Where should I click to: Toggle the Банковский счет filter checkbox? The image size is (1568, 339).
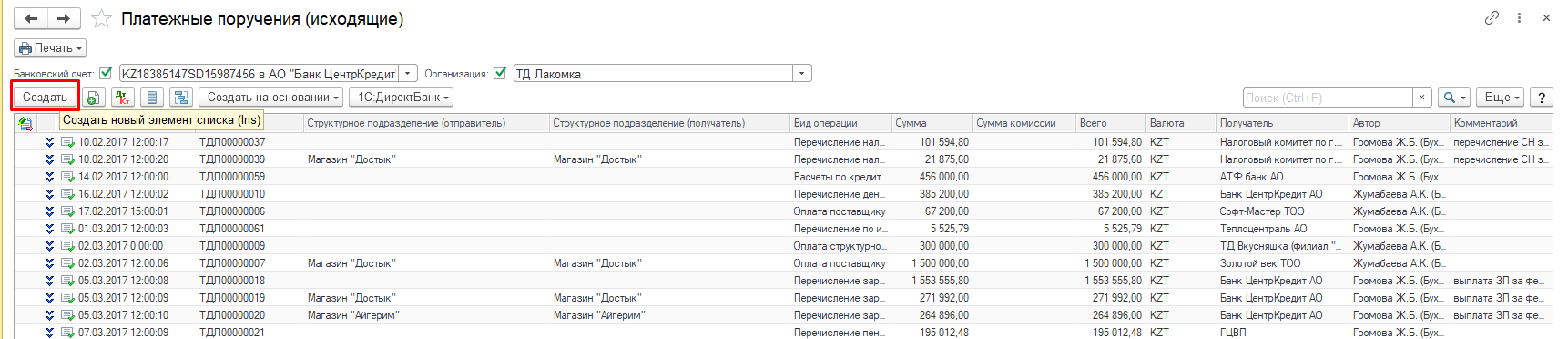pos(106,73)
